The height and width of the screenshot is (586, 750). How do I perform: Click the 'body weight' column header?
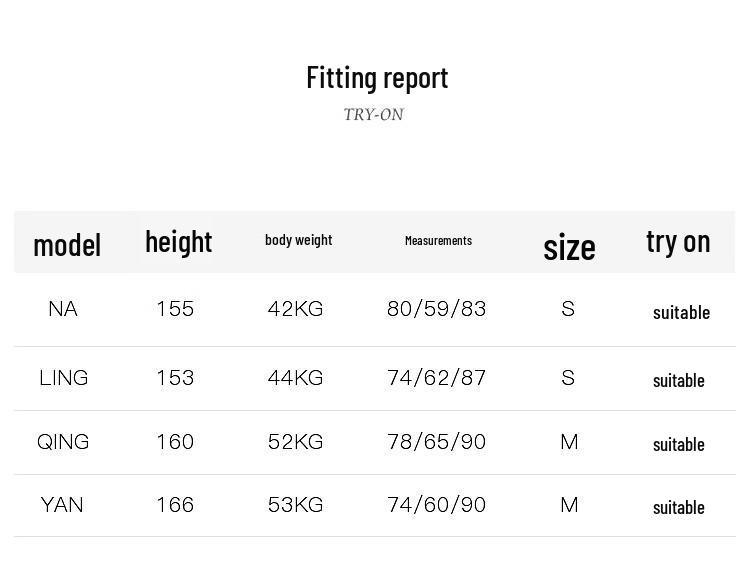[x=298, y=240]
